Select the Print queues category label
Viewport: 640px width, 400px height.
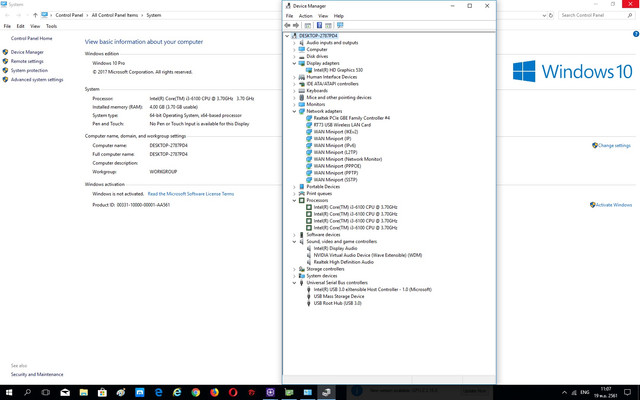319,193
